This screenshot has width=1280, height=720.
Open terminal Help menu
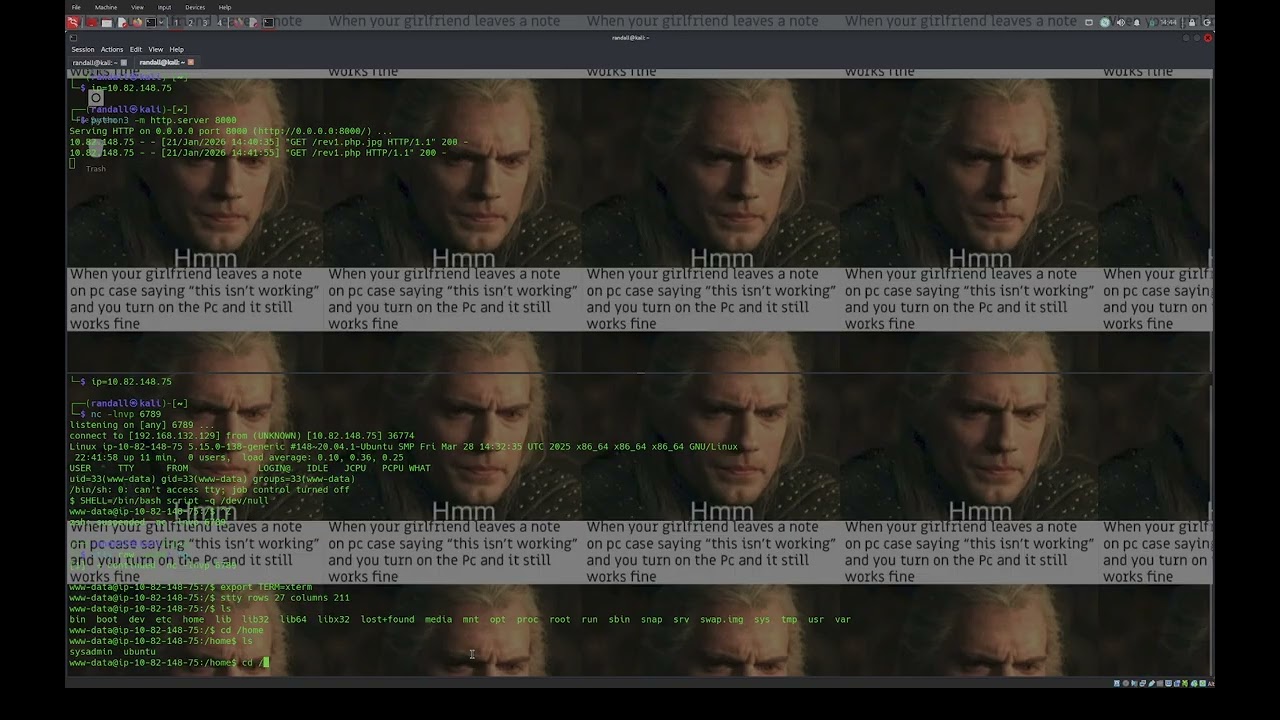pyautogui.click(x=176, y=49)
